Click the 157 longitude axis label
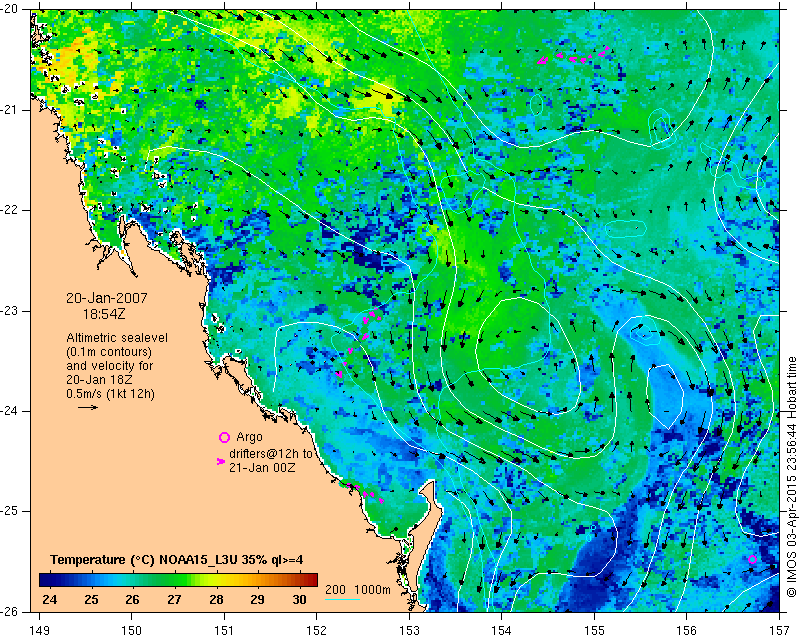 [x=780, y=631]
